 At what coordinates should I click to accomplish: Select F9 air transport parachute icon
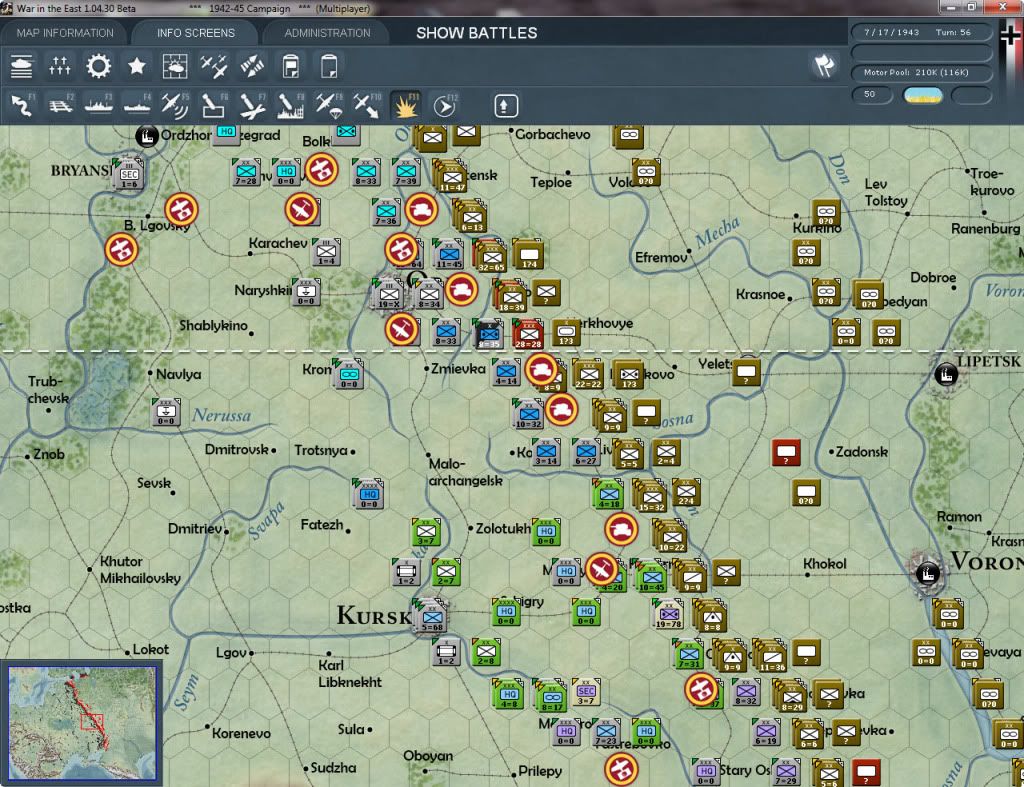[329, 106]
